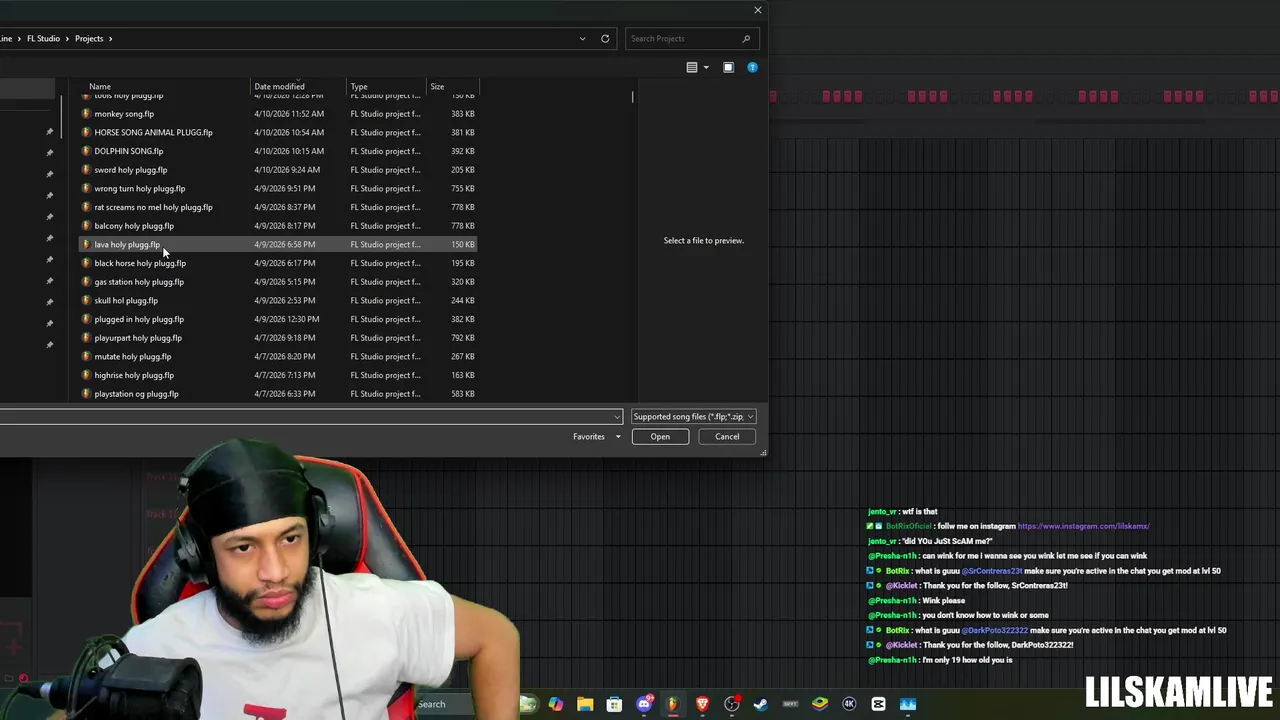1280x720 pixels.
Task: Select playurpart holy plugg.flp
Action: tap(278, 338)
